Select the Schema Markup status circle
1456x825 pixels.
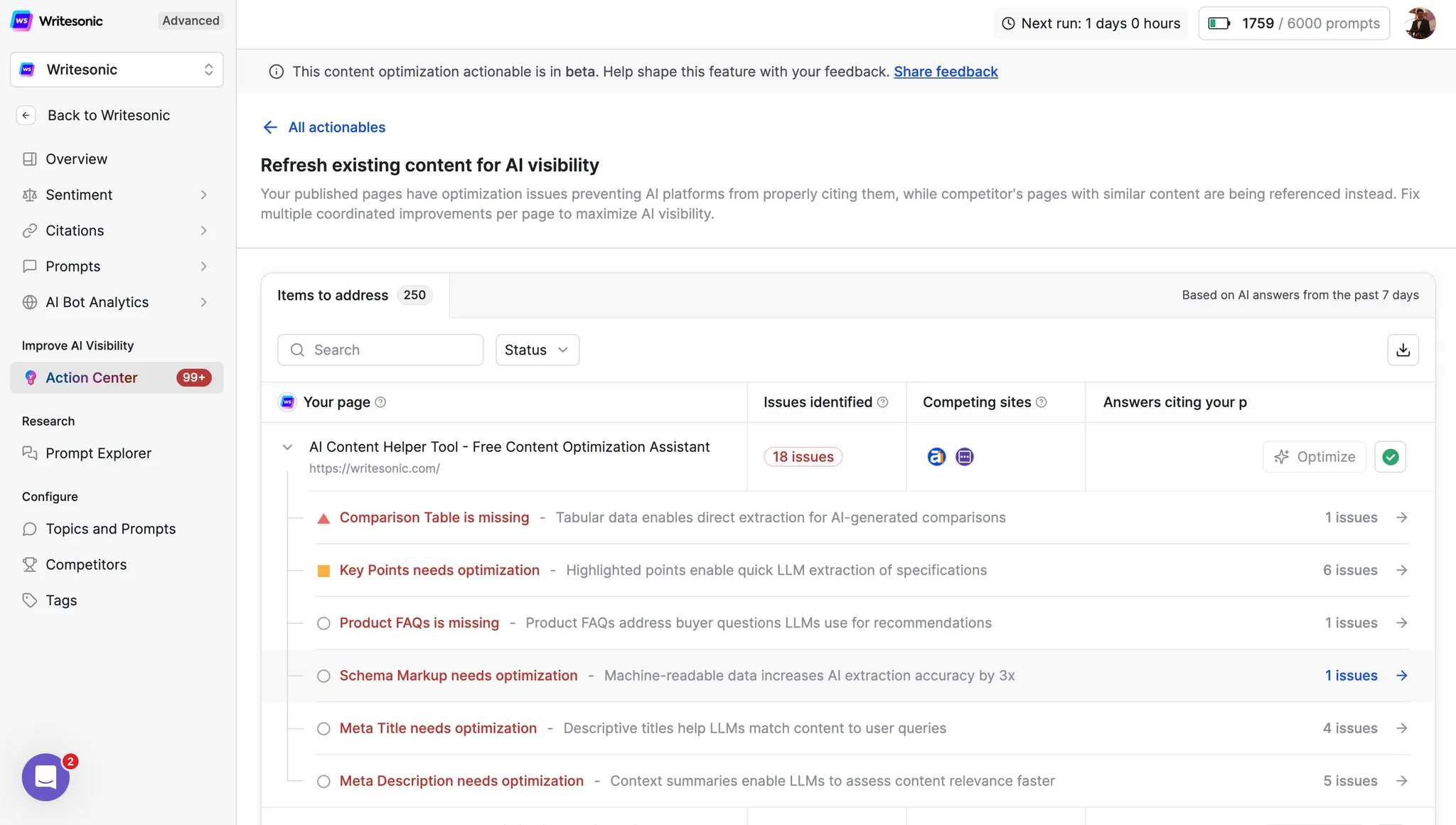323,676
